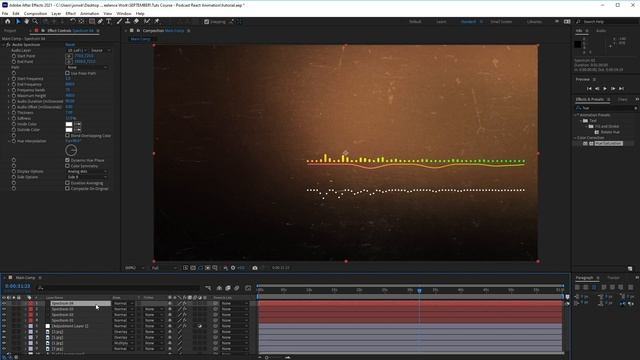
Task: Select the Clone Stamp tool
Action: coord(128,21)
